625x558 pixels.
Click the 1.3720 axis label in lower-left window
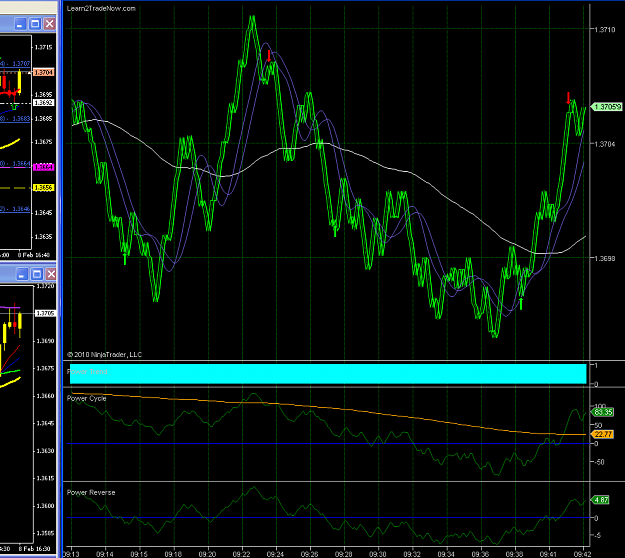45,286
